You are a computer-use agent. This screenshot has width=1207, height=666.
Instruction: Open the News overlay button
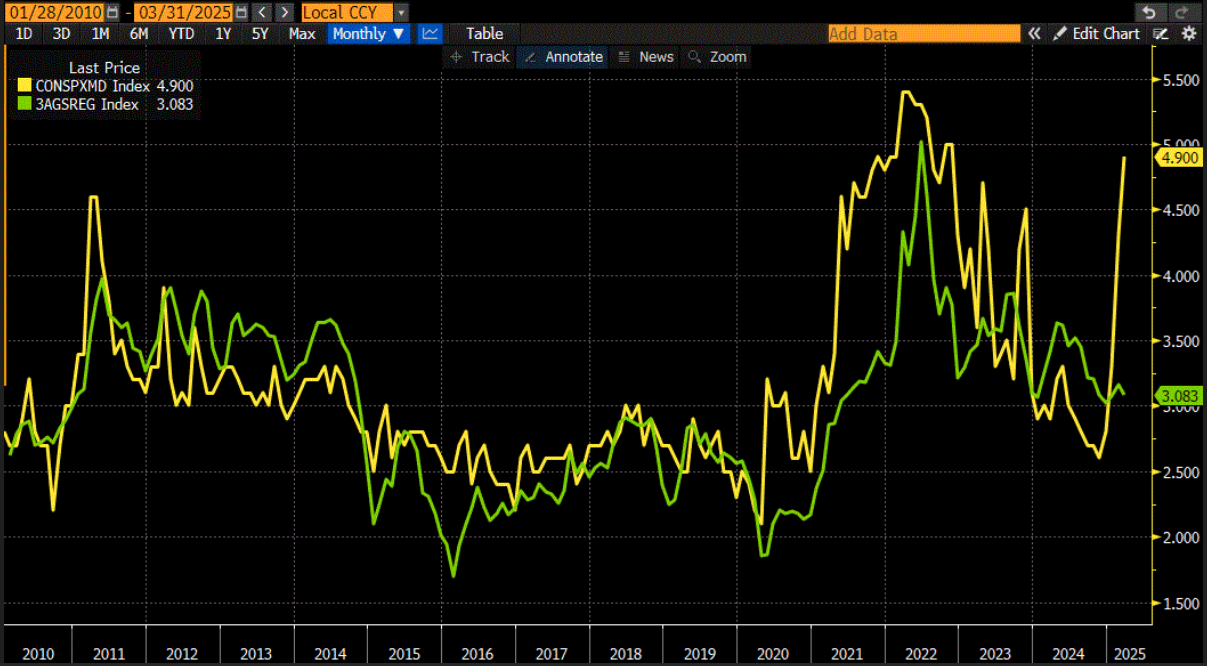(645, 56)
